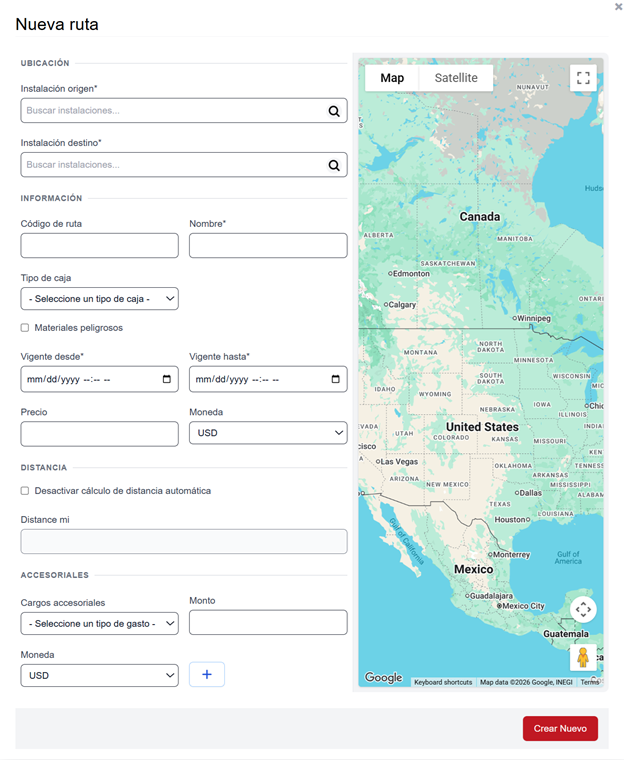Click Houston city on map
Image resolution: width=624 pixels, height=760 pixels.
(x=512, y=520)
